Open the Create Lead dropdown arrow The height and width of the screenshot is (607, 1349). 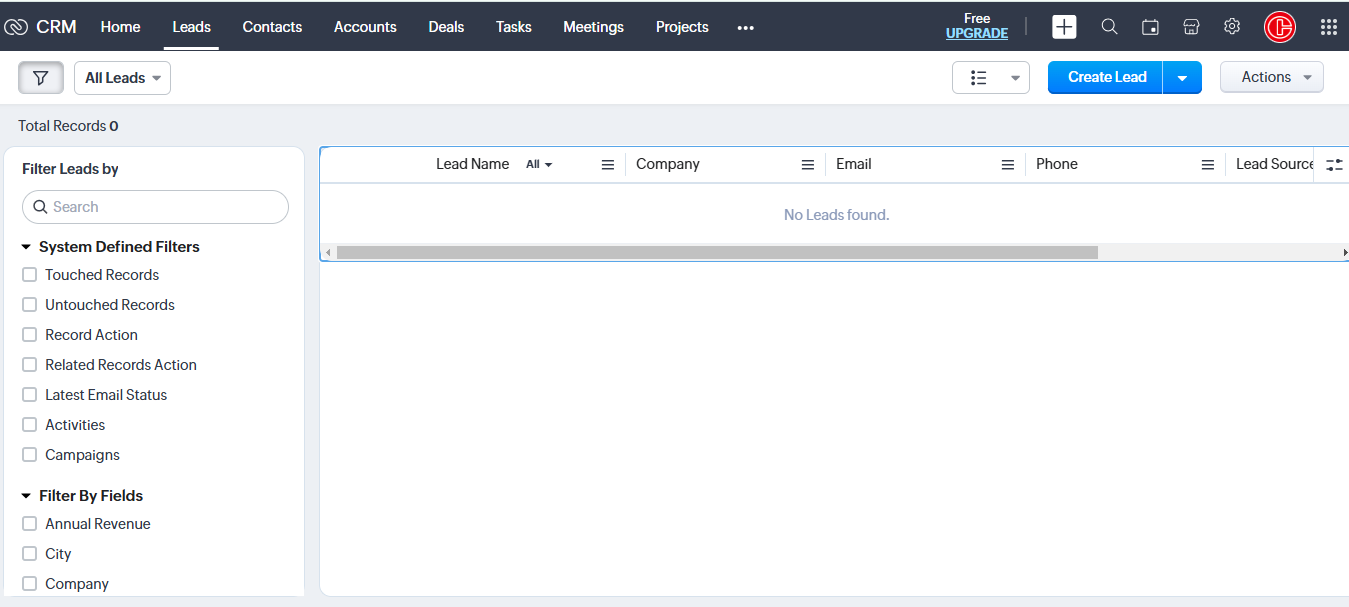coord(1182,78)
